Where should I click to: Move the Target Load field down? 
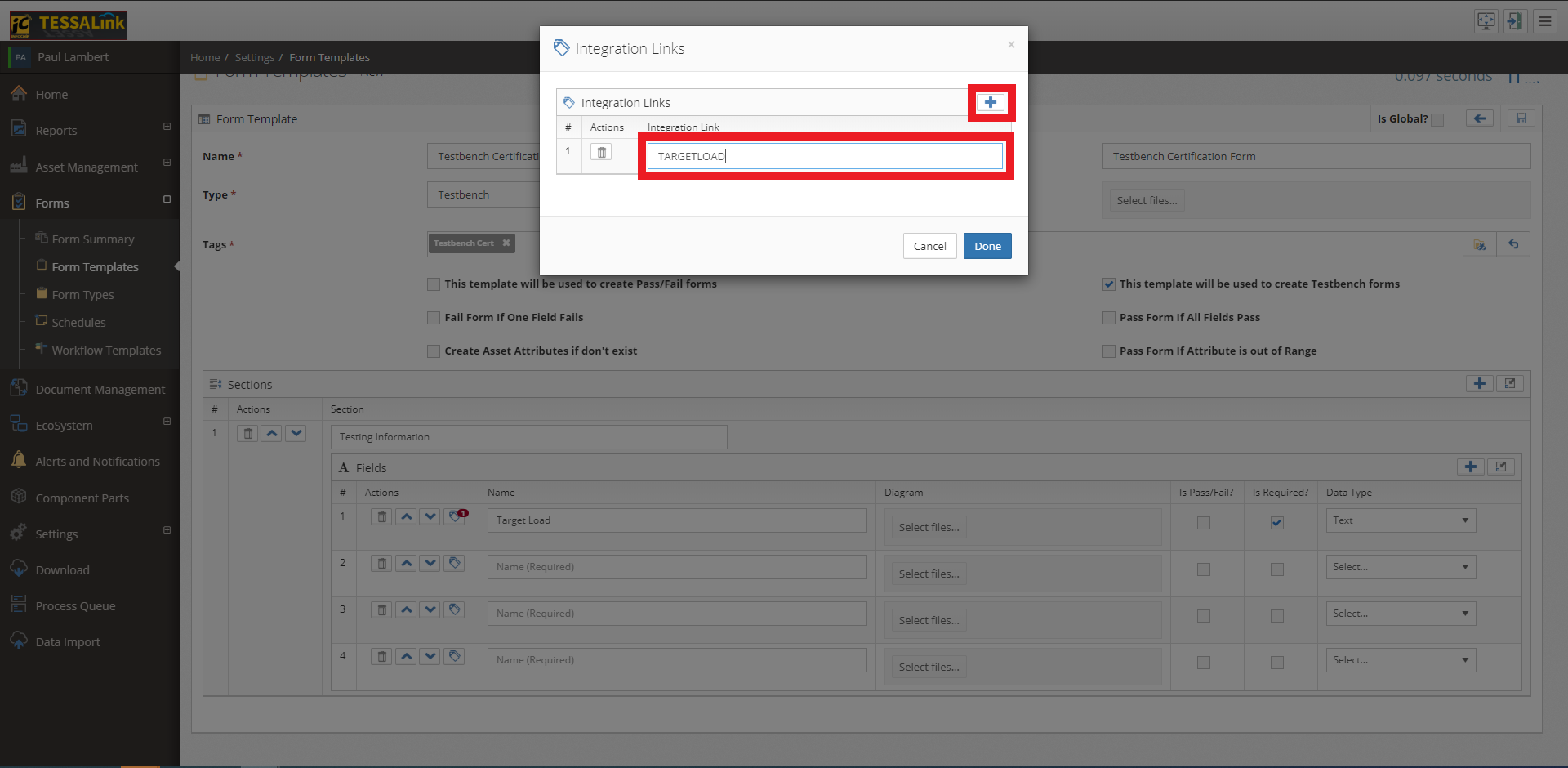tap(430, 517)
